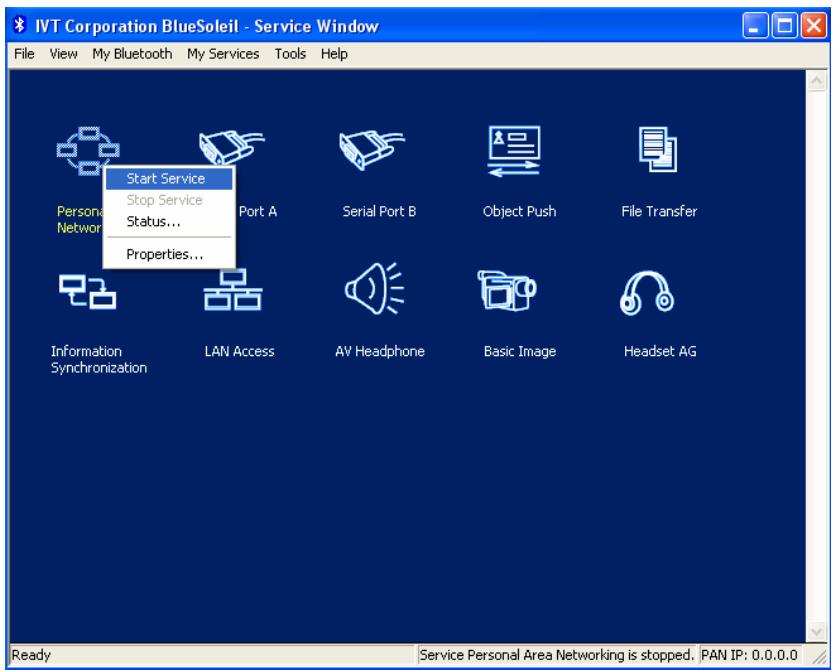
Task: Select the Headset AG headphones icon
Action: 647,293
